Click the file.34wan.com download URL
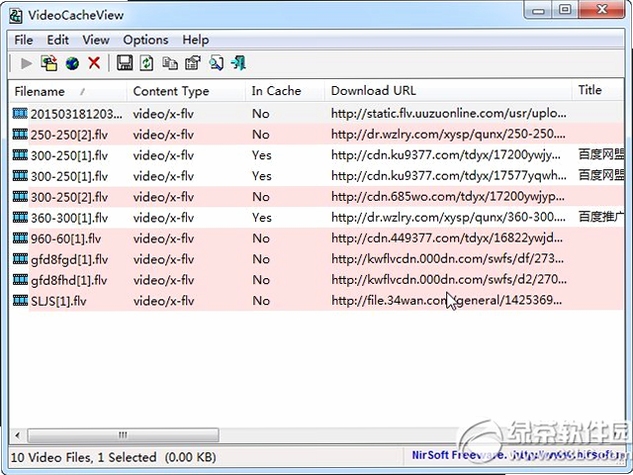 [x=446, y=301]
